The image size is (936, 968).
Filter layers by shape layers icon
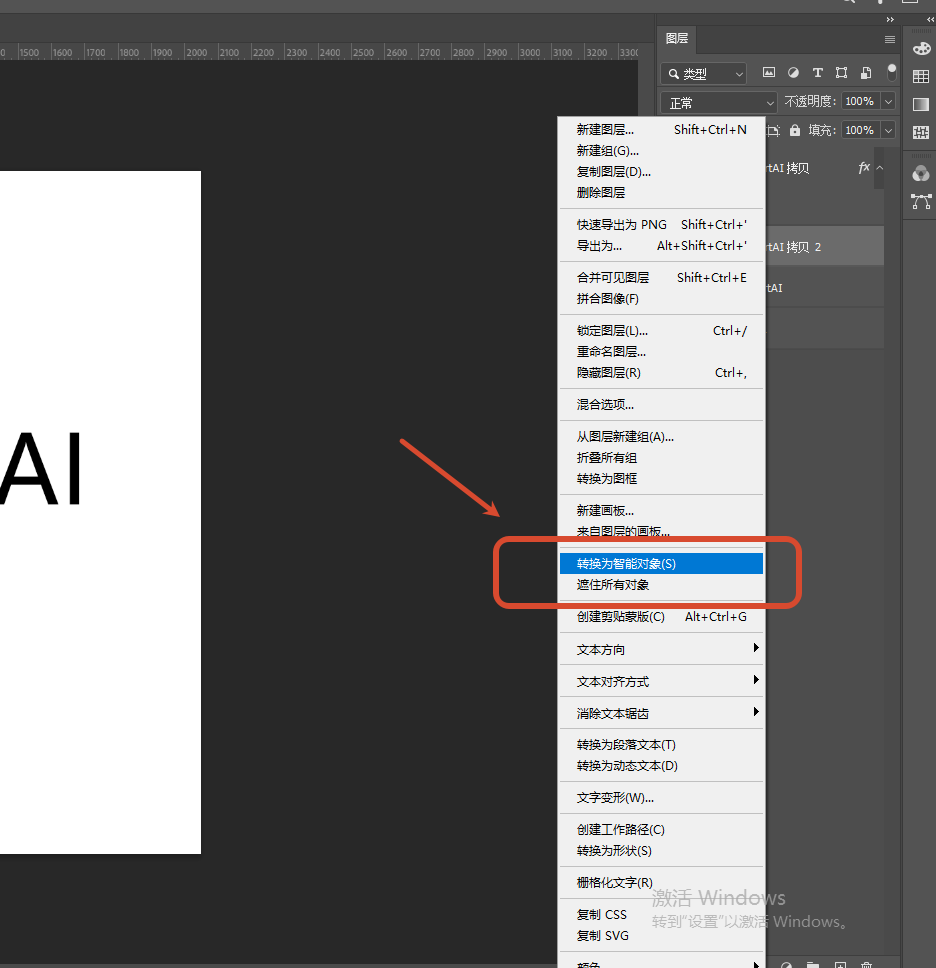(842, 73)
